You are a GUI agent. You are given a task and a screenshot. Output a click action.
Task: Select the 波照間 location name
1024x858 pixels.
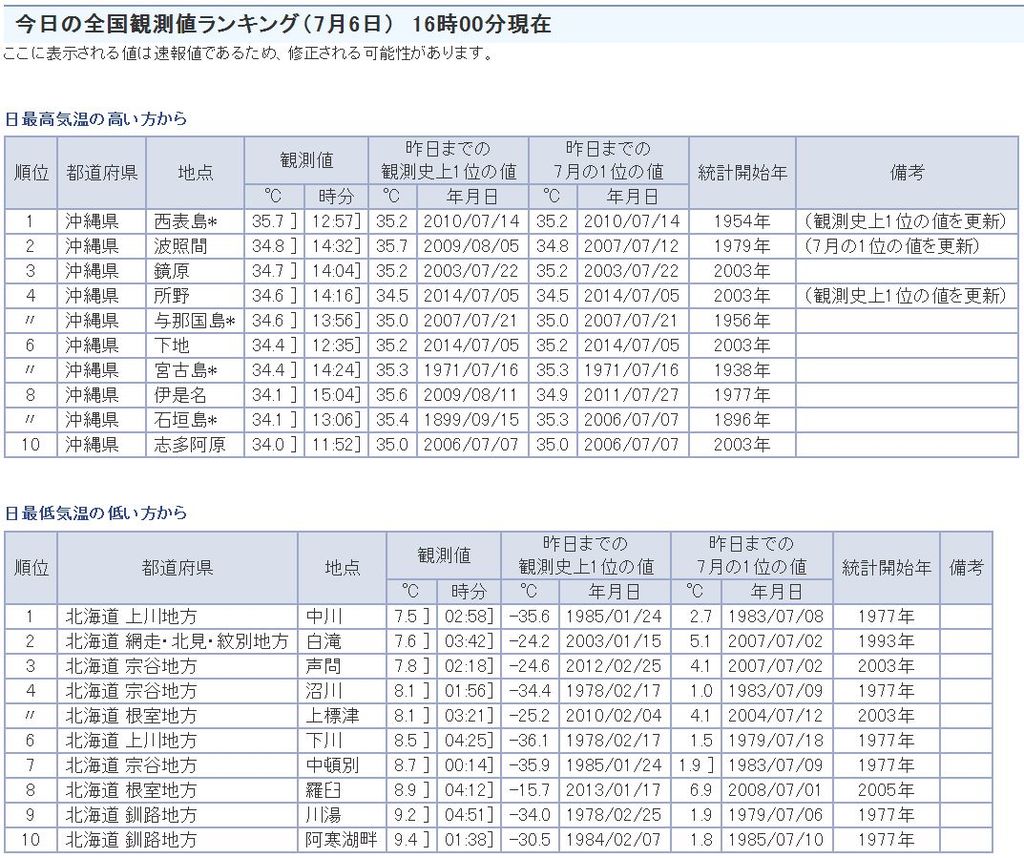tap(179, 246)
